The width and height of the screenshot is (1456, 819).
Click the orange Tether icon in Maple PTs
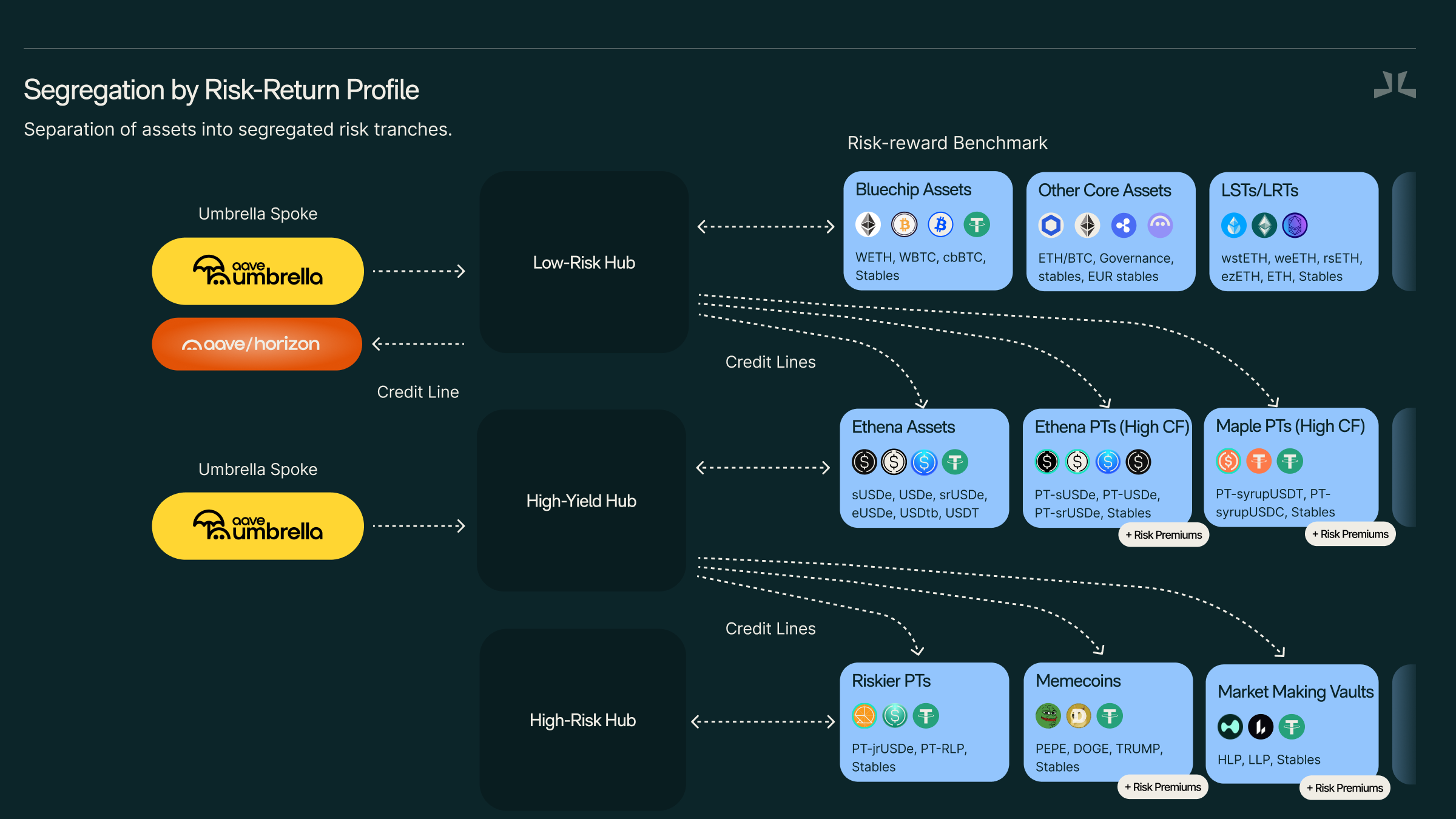point(1259,462)
